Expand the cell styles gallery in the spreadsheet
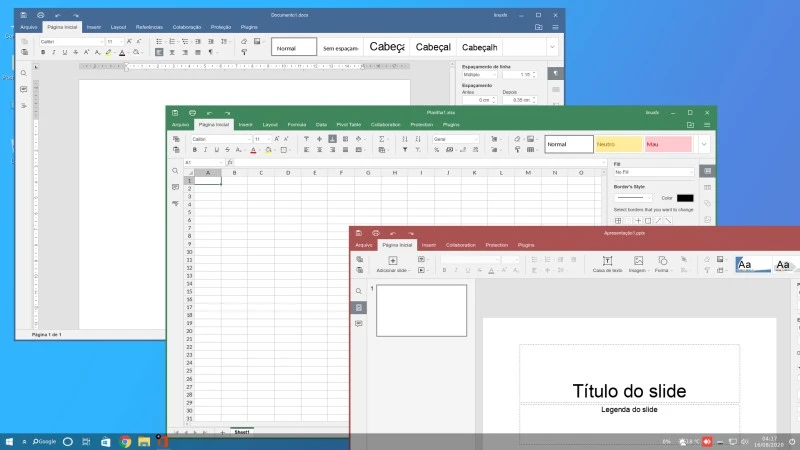 coord(704,144)
